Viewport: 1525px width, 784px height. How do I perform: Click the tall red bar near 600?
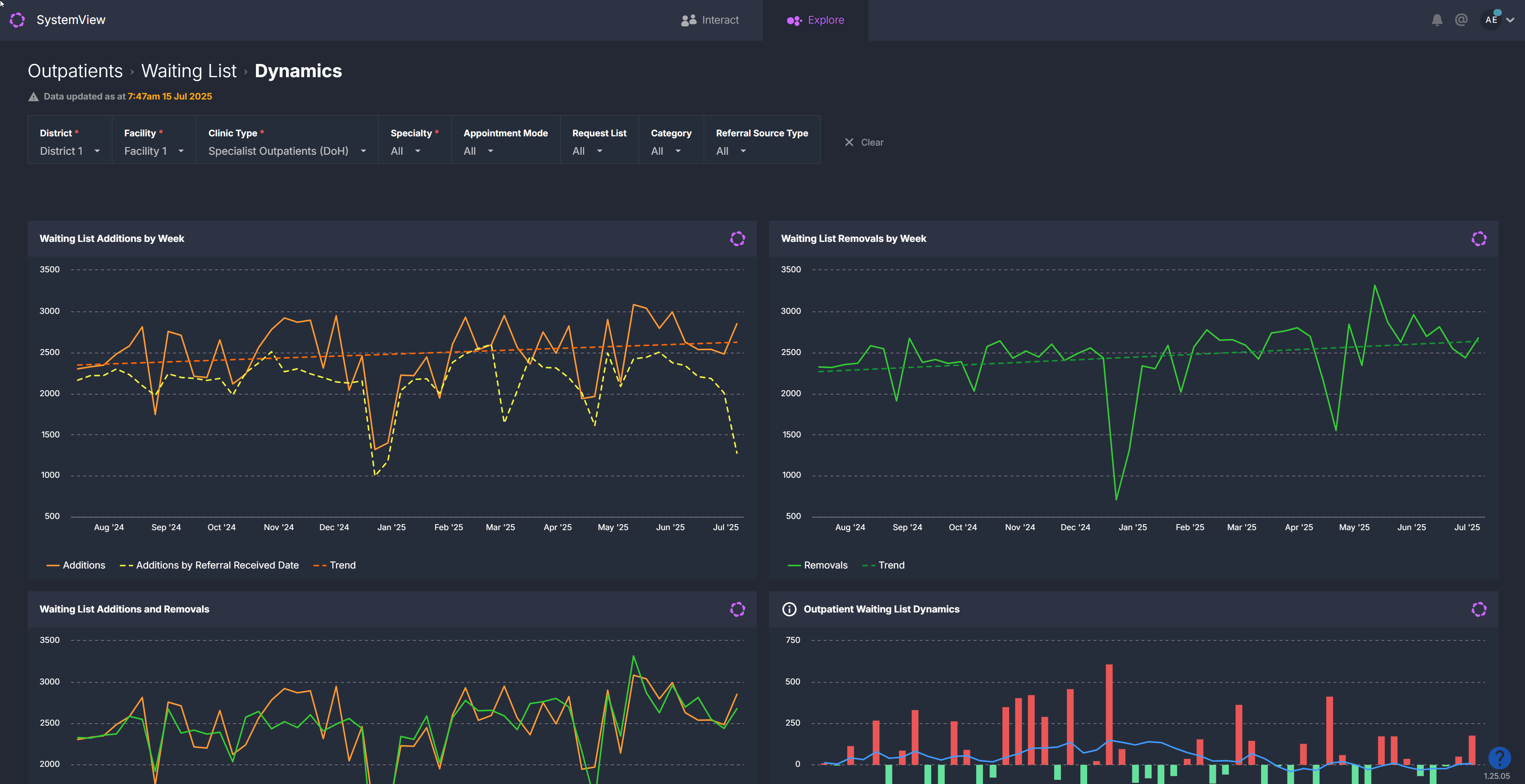1109,714
